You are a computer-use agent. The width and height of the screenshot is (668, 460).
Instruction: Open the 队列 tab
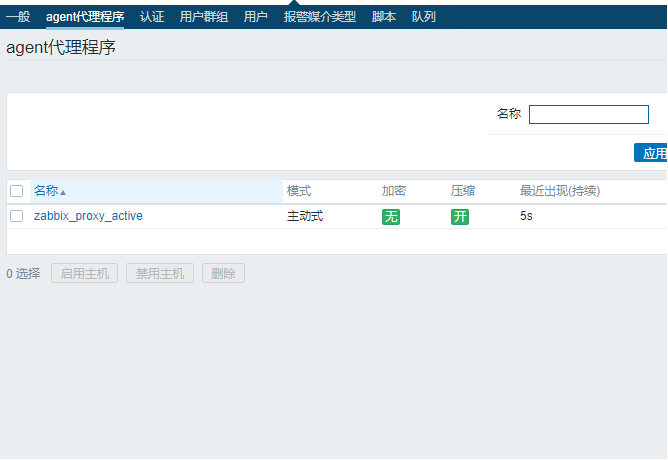pyautogui.click(x=423, y=17)
